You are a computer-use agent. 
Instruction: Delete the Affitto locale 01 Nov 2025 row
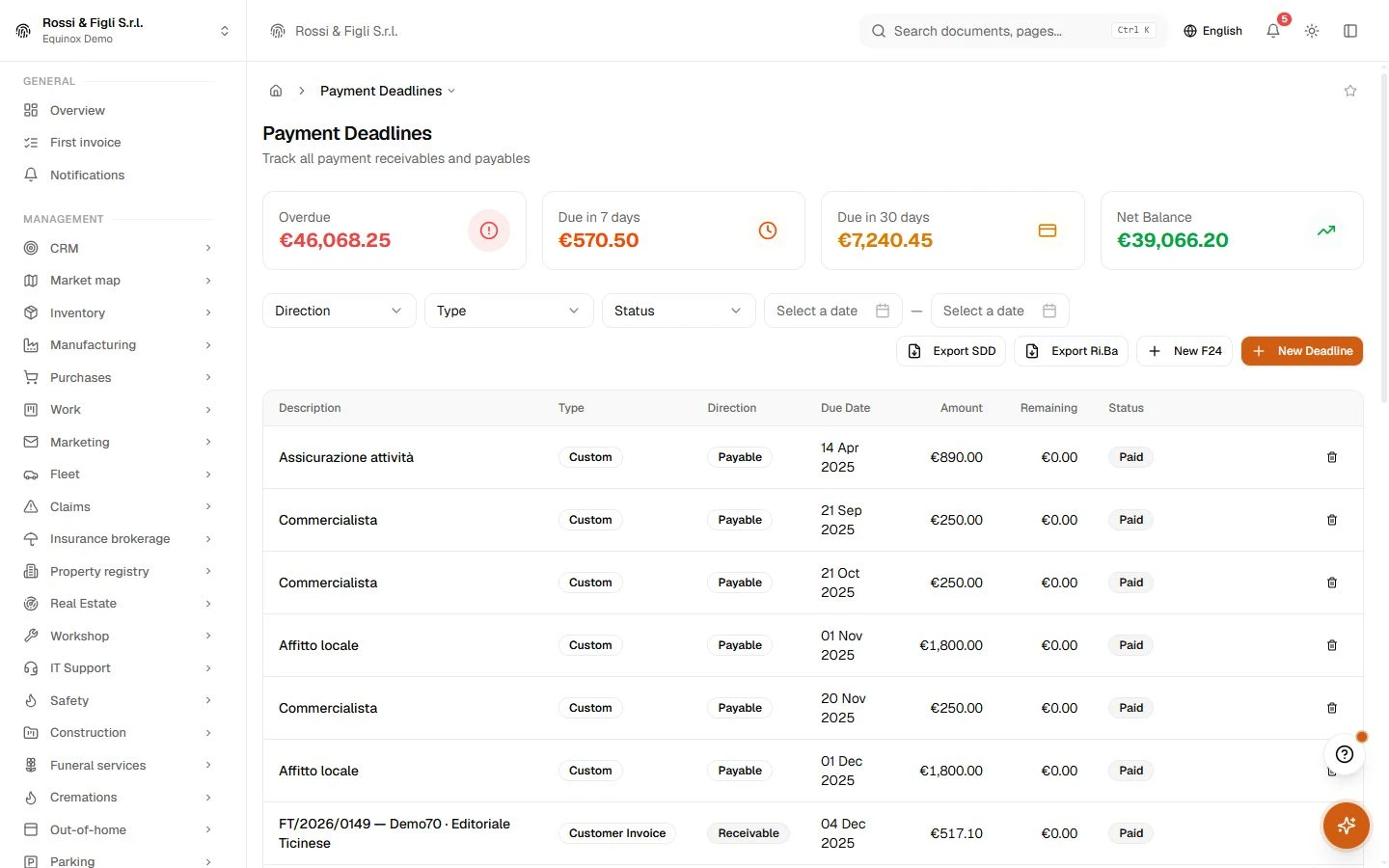(1332, 645)
